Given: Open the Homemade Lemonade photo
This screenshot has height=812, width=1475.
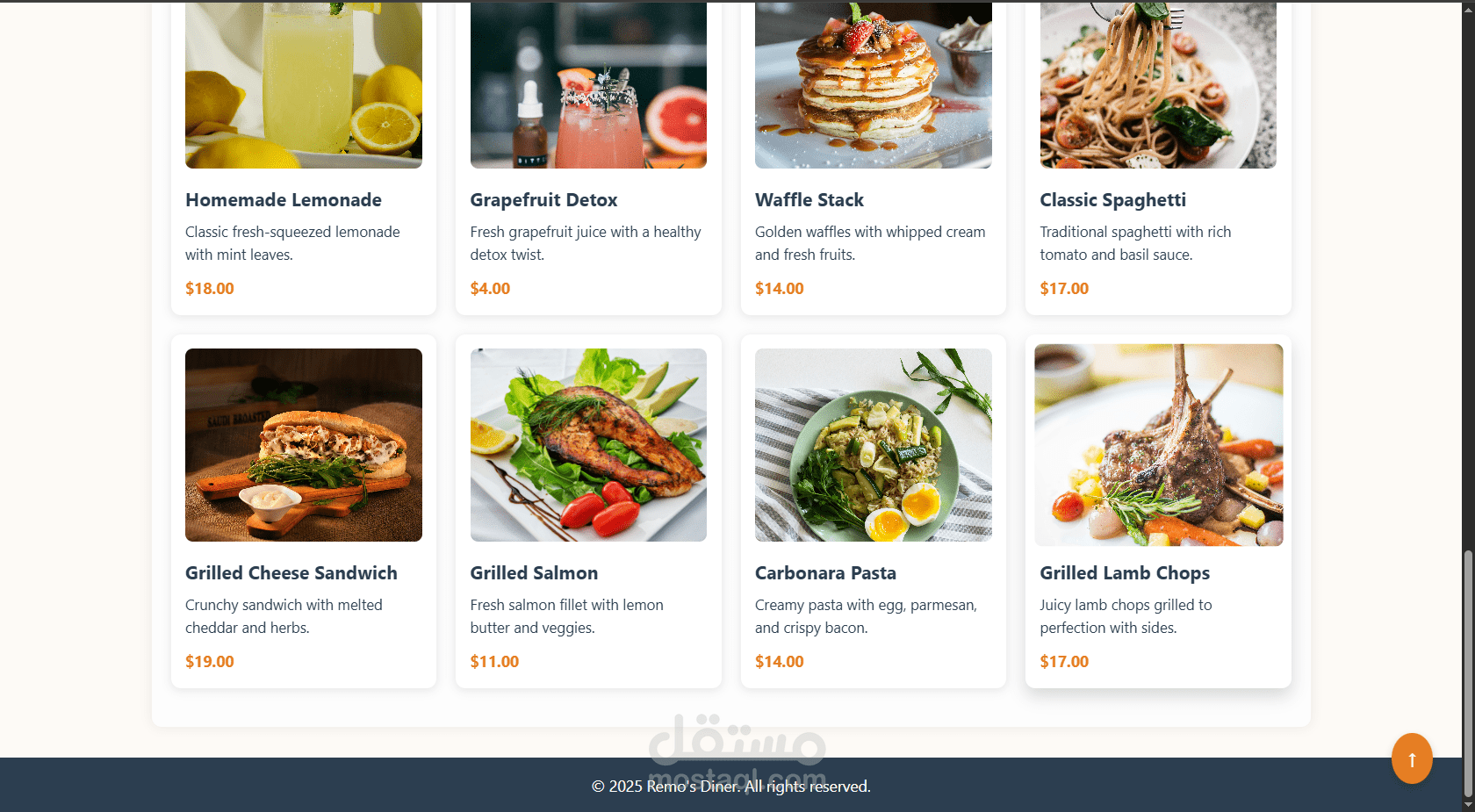Looking at the screenshot, I should click(304, 84).
